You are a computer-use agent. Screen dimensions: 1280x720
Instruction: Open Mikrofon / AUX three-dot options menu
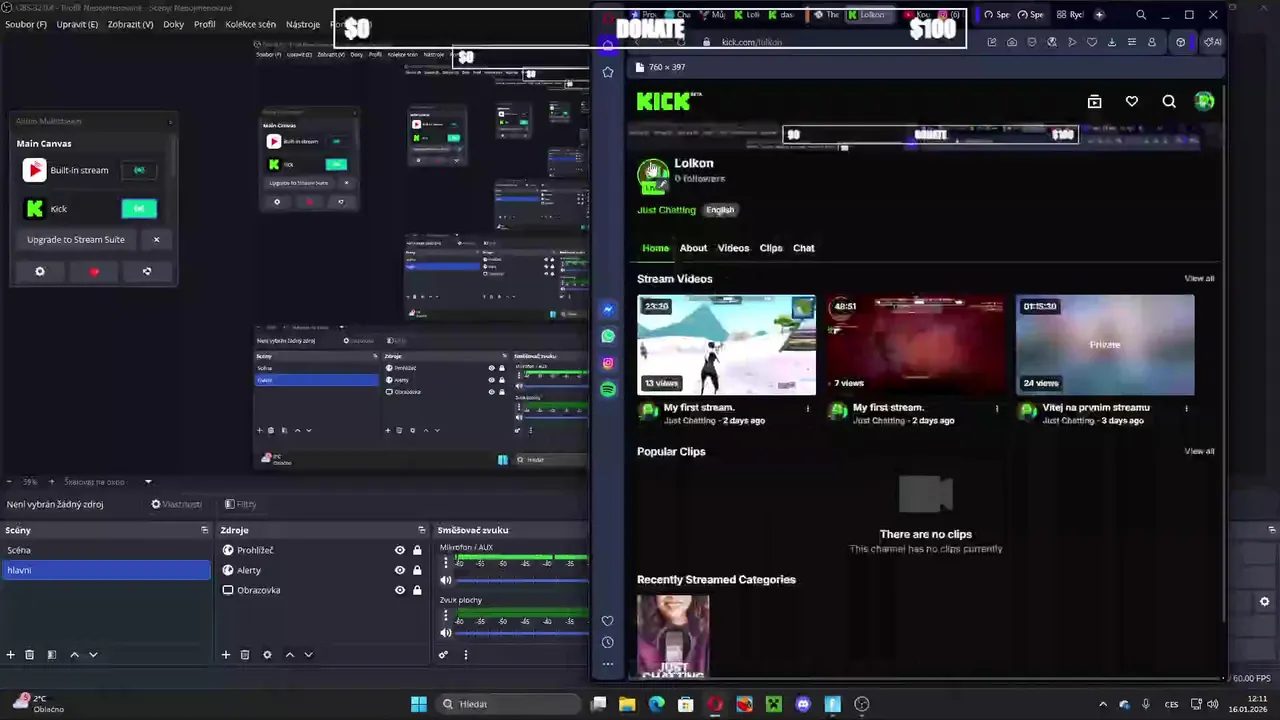tap(446, 563)
